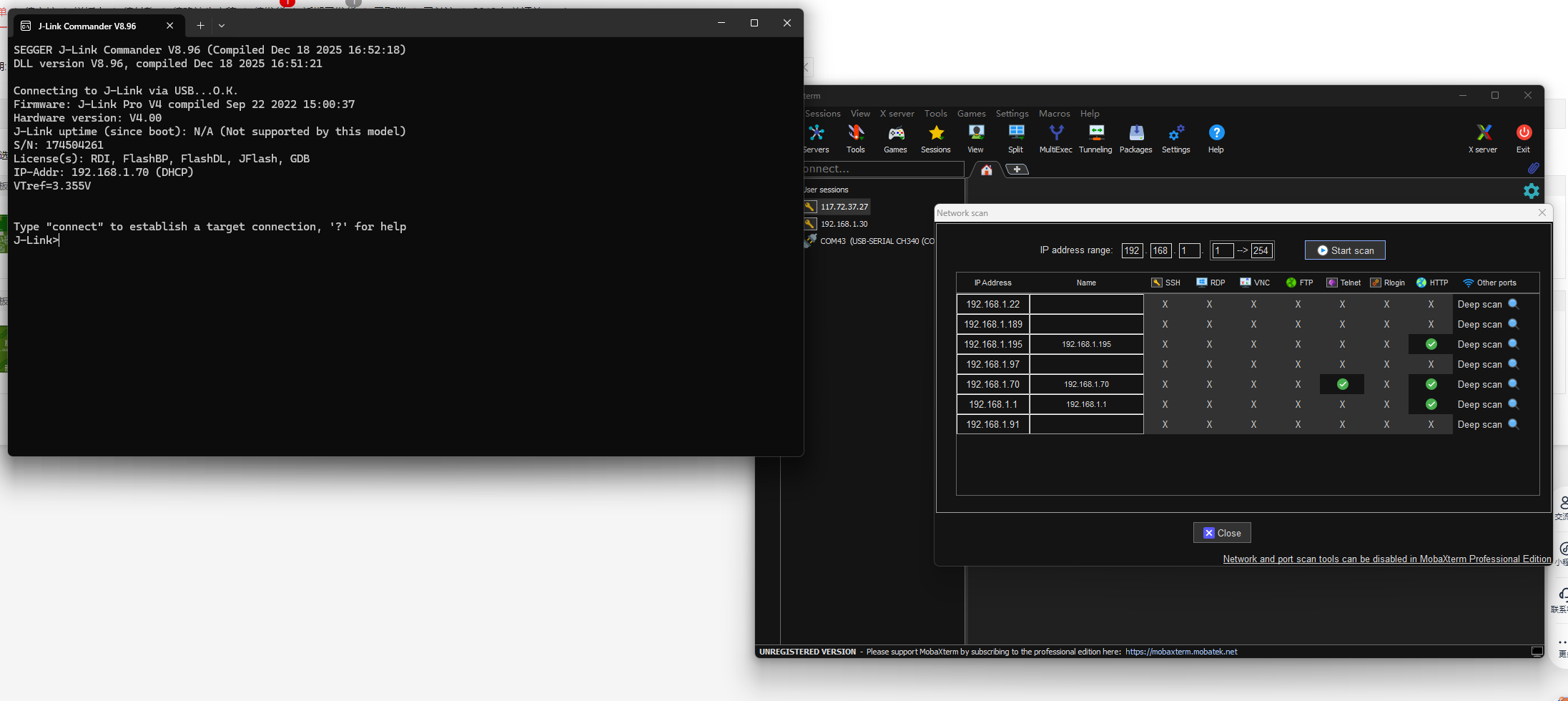Click the Split toolbar icon
This screenshot has width=1568, height=701.
click(1016, 139)
